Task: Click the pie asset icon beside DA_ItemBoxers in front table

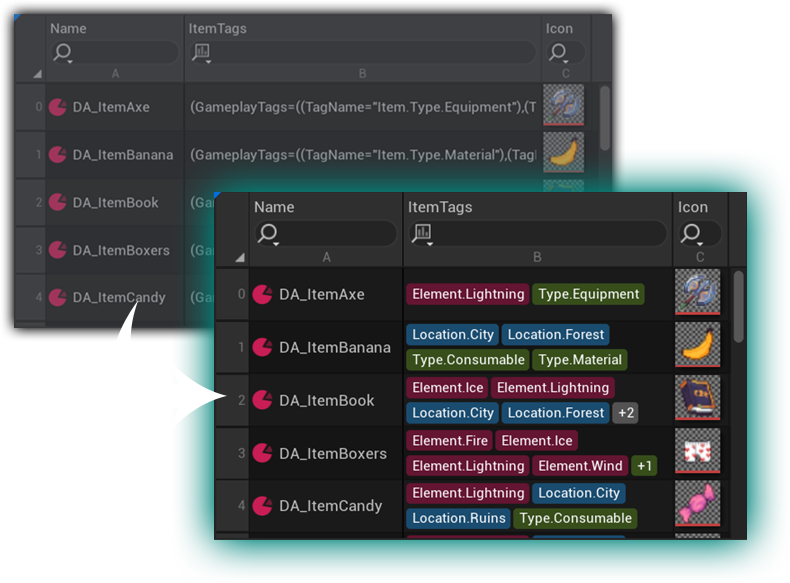Action: [262, 453]
